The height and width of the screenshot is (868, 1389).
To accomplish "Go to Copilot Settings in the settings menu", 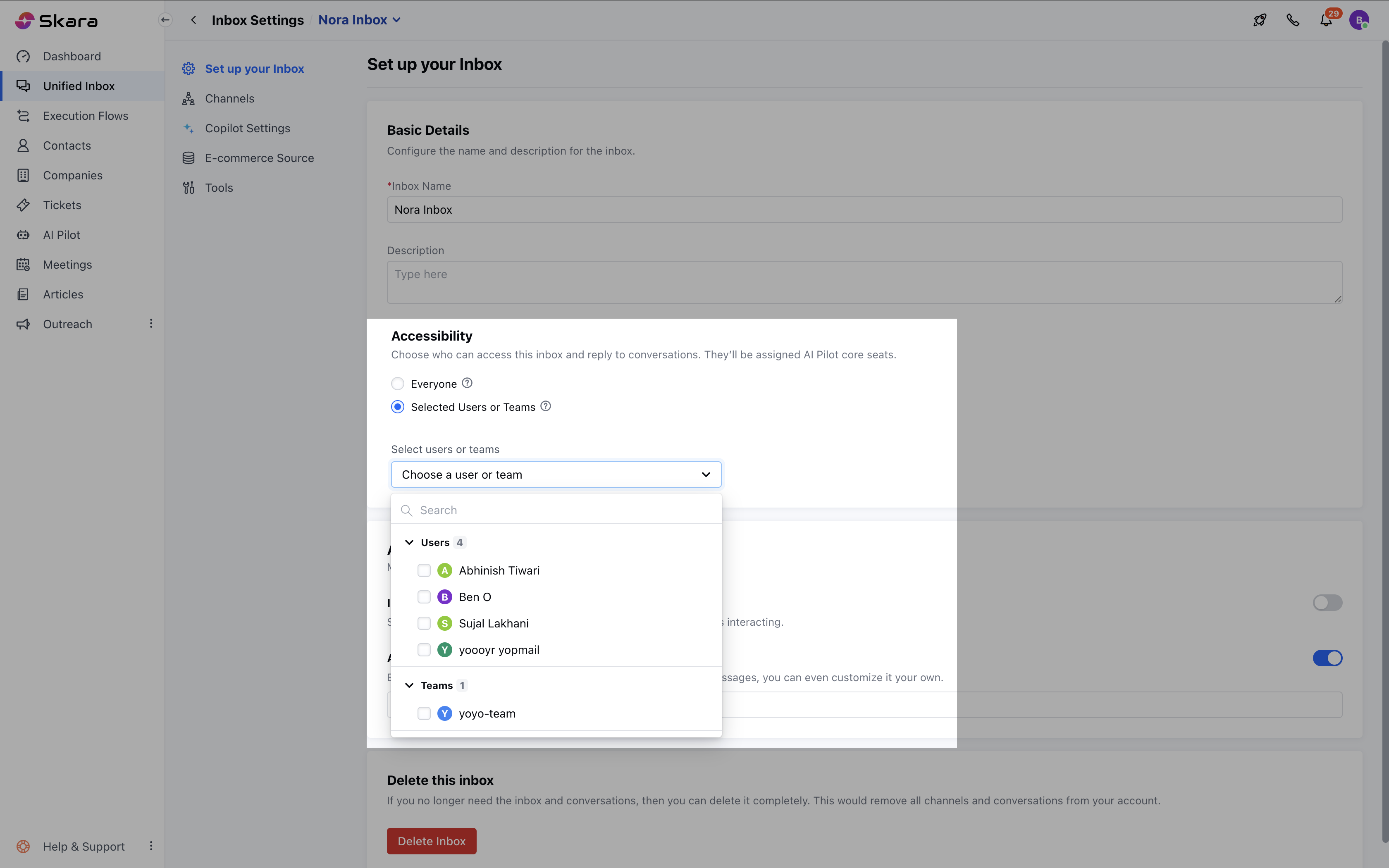I will pyautogui.click(x=247, y=128).
